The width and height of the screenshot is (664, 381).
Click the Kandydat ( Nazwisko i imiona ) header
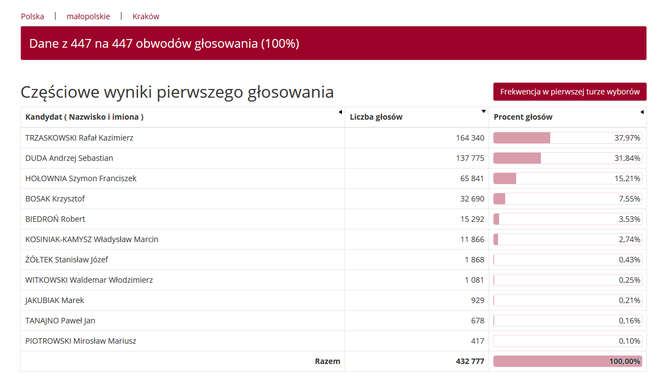tap(84, 117)
